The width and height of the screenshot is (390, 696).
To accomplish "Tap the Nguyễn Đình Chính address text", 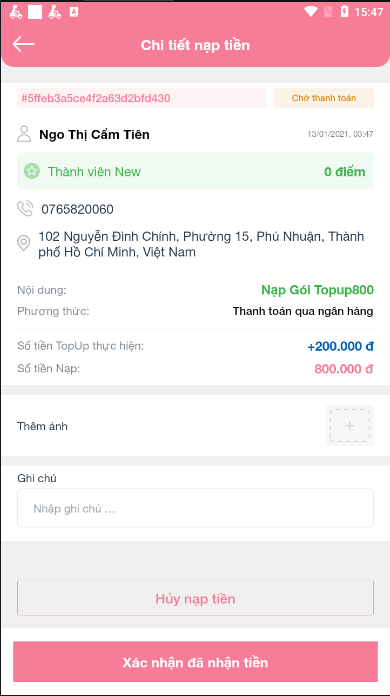I will [x=201, y=244].
